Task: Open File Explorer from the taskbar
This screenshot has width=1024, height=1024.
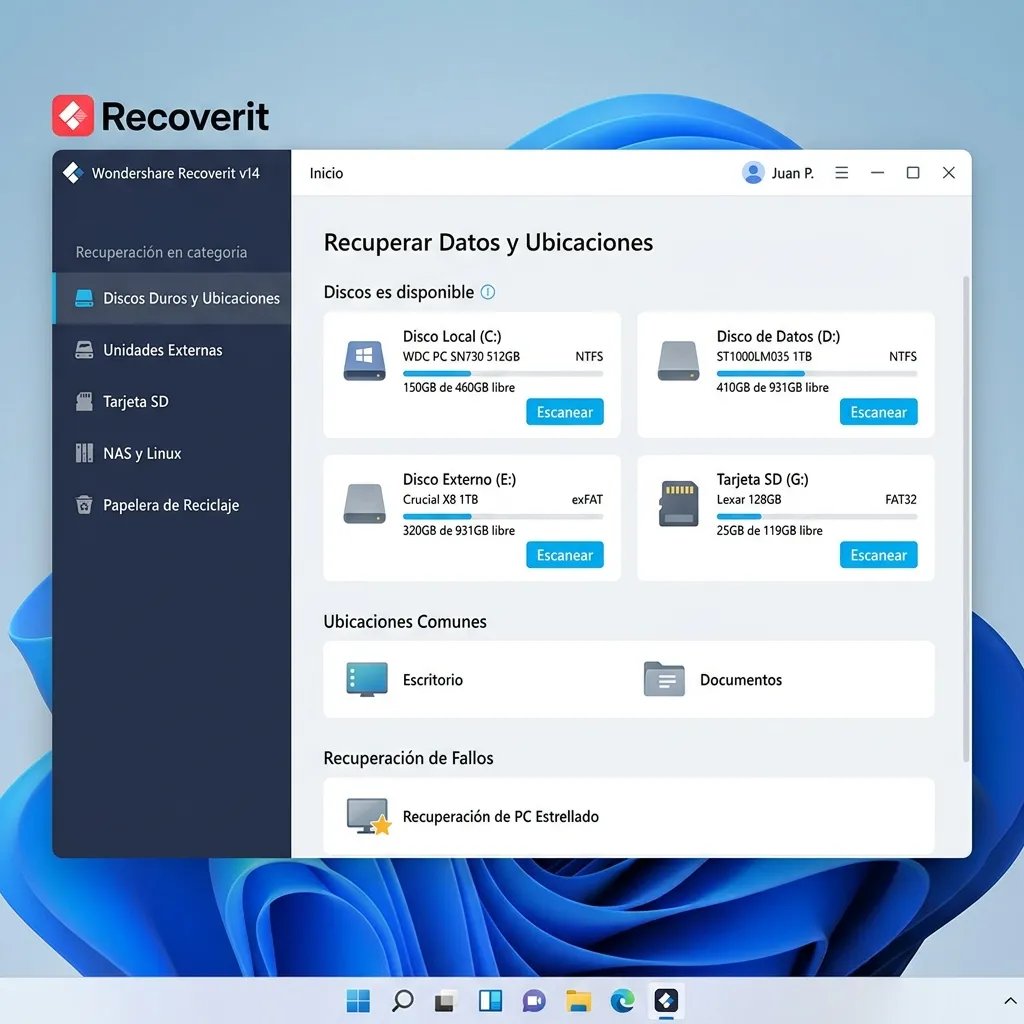Action: 578,1000
